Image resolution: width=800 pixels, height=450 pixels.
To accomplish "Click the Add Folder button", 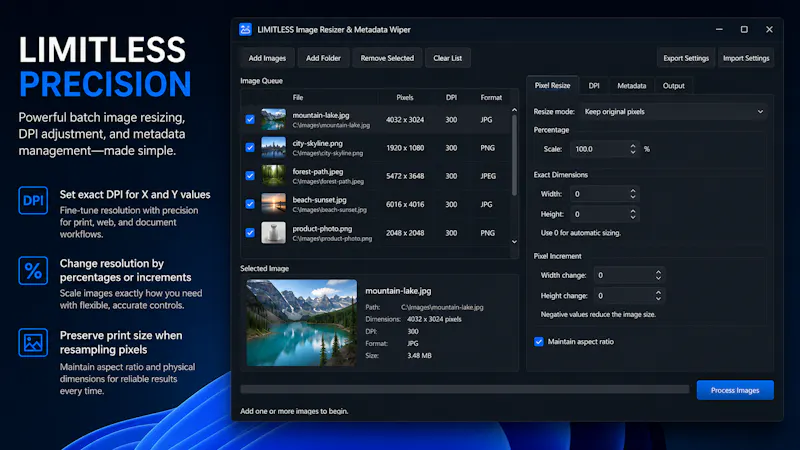I will (x=323, y=58).
